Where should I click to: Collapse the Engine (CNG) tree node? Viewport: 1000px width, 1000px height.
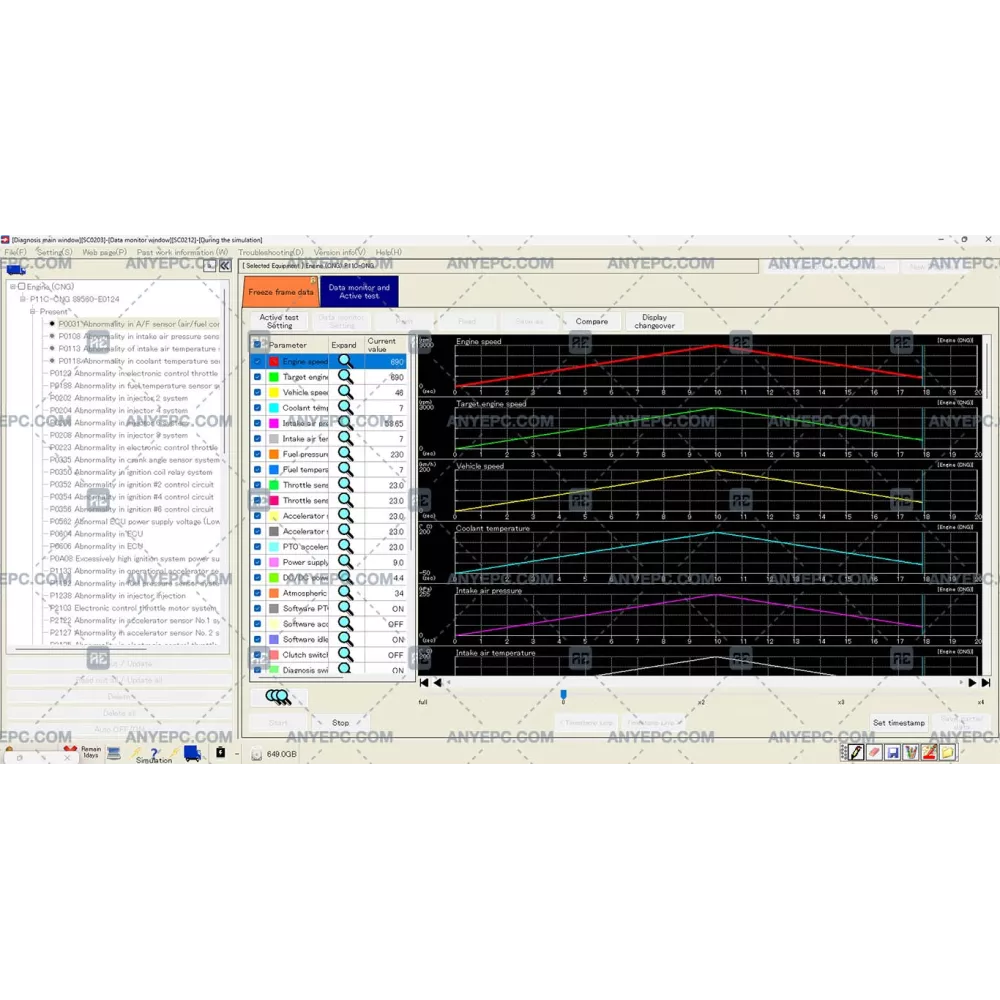(x=13, y=287)
